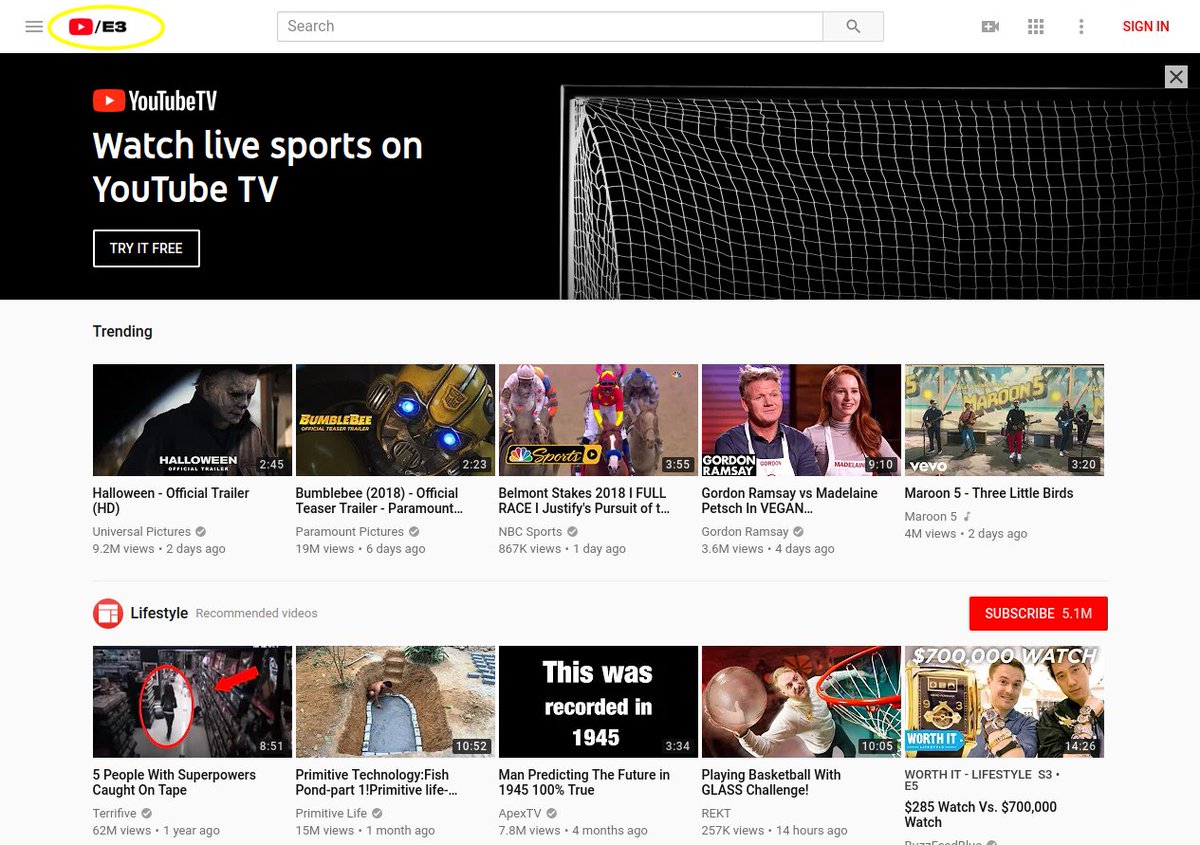Open '$285 Watch Vs. $700,000 Watch' title
Viewport: 1200px width, 845px height.
[981, 815]
